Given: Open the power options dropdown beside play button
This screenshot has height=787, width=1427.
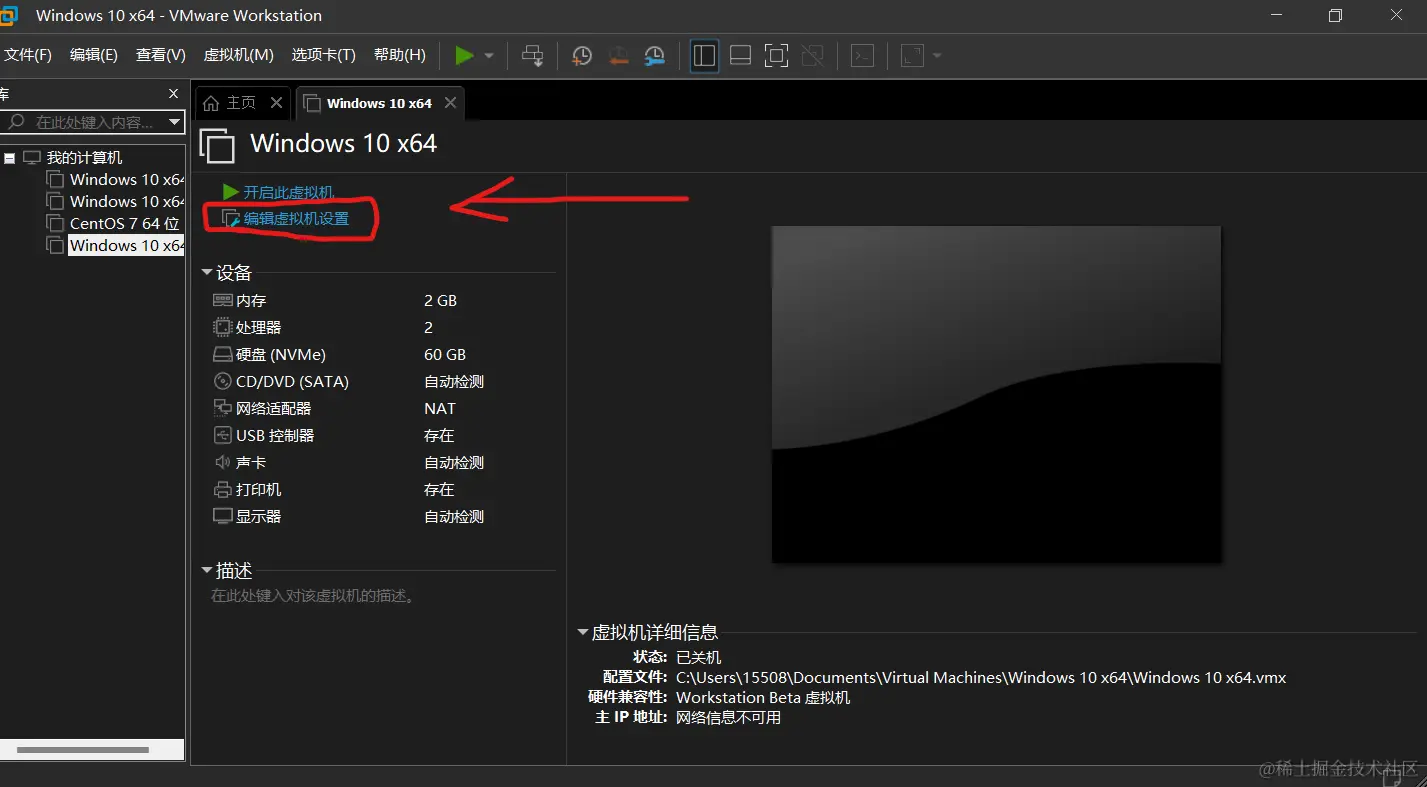Looking at the screenshot, I should (489, 56).
